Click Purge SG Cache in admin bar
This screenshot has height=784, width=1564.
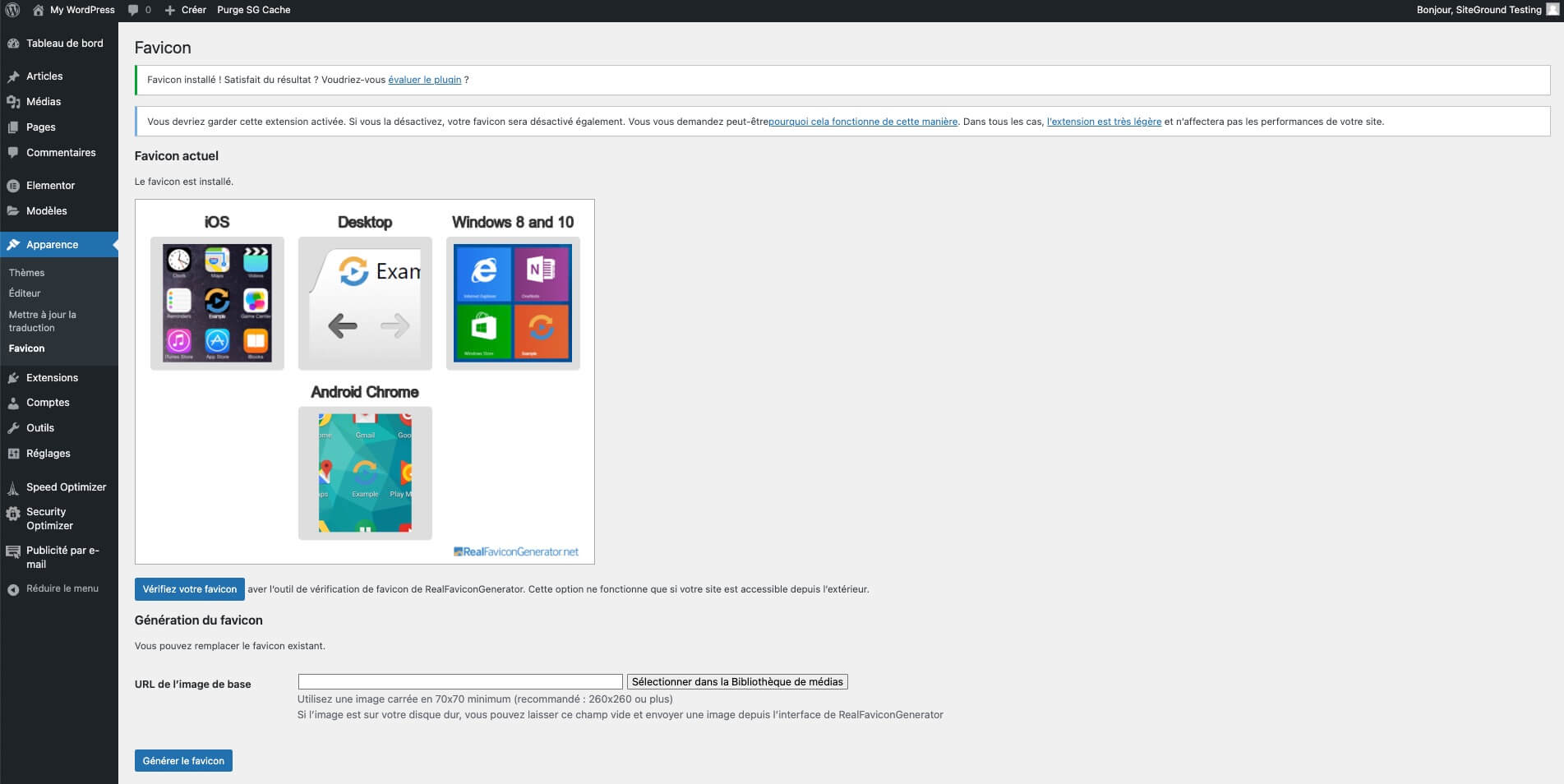(254, 10)
